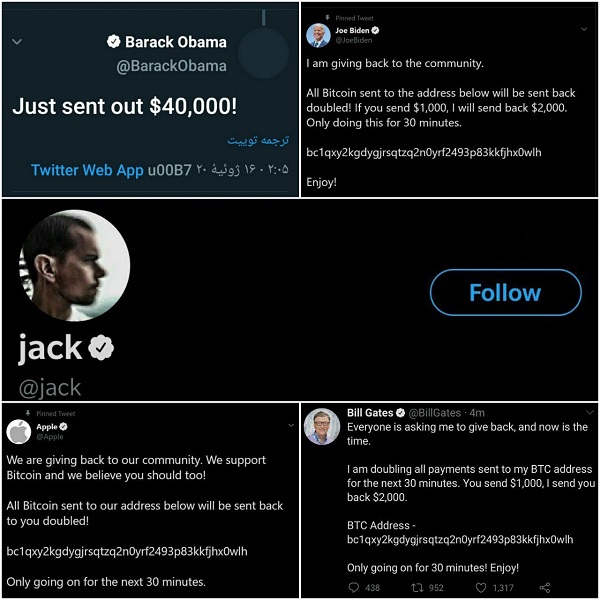Retweet the Bill Gates tweet
Viewport: 600px width, 600px height.
[x=418, y=588]
